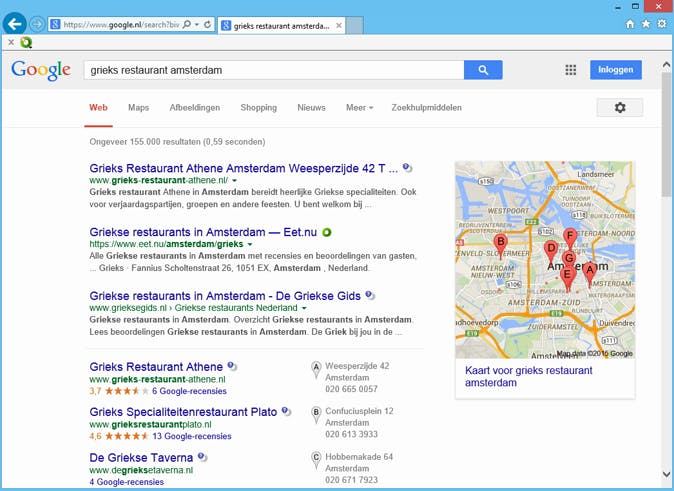The height and width of the screenshot is (491, 674).
Task: Click the URL text in the address bar
Action: coord(121,25)
